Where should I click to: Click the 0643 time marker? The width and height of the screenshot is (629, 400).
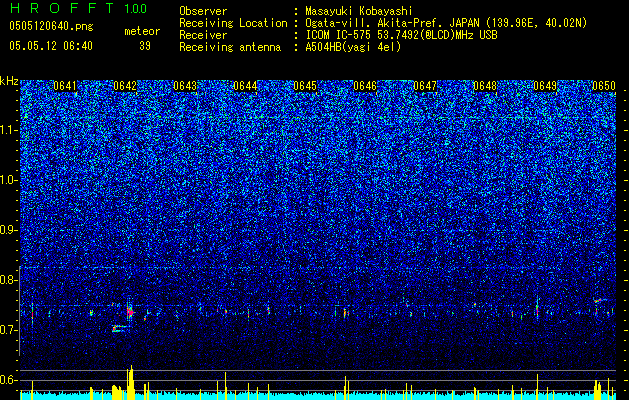click(x=185, y=86)
